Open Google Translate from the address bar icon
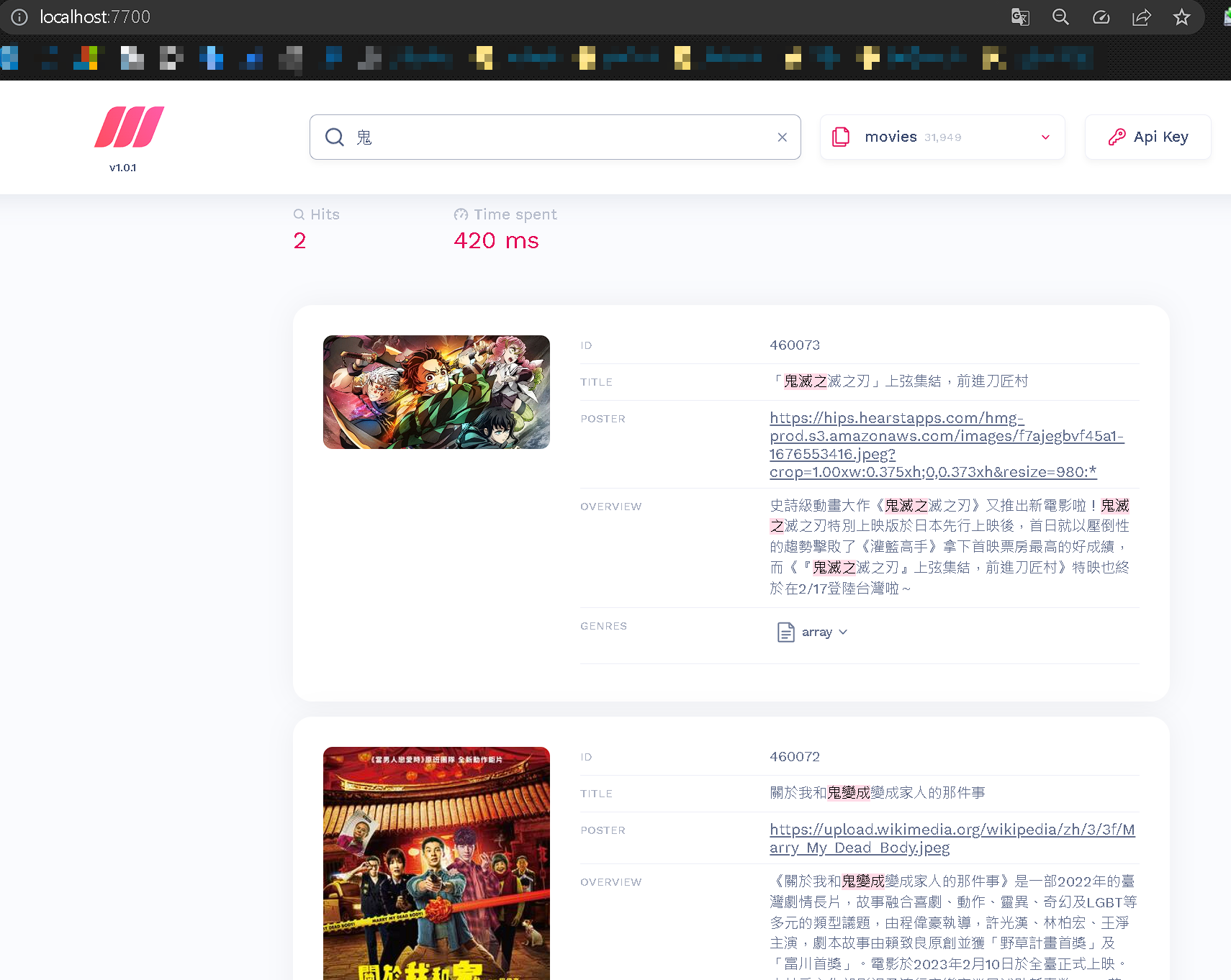Image resolution: width=1231 pixels, height=980 pixels. click(x=1020, y=17)
